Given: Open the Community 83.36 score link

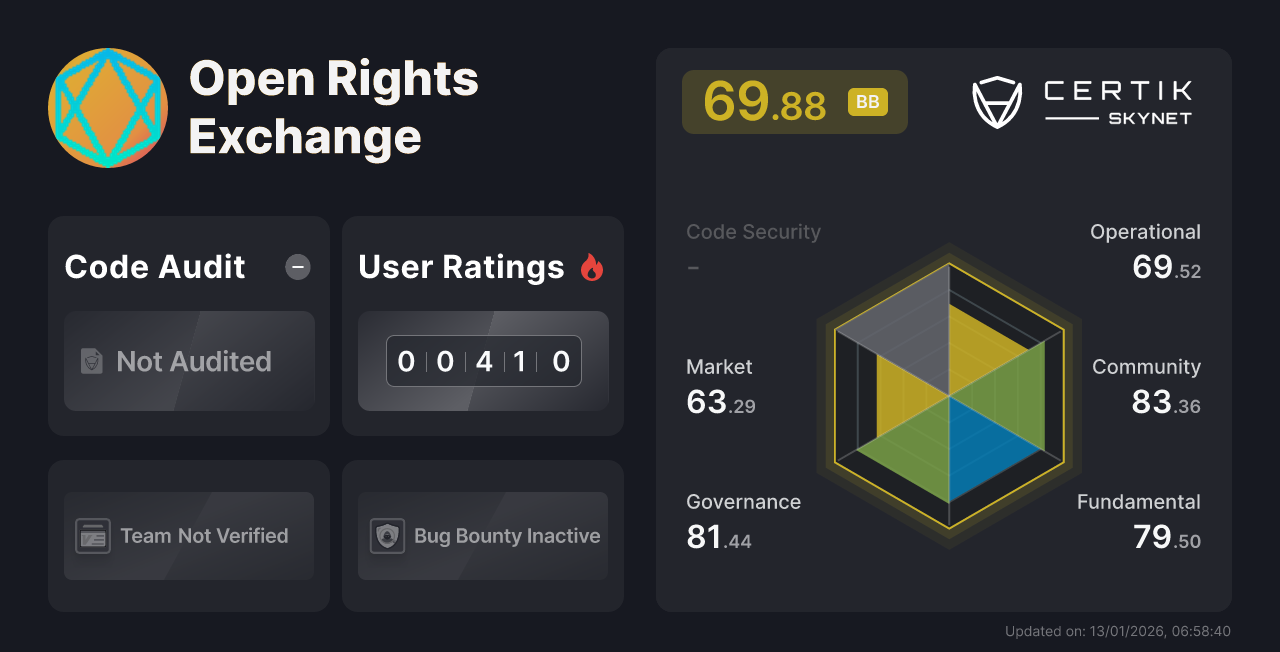Looking at the screenshot, I should tap(1146, 386).
